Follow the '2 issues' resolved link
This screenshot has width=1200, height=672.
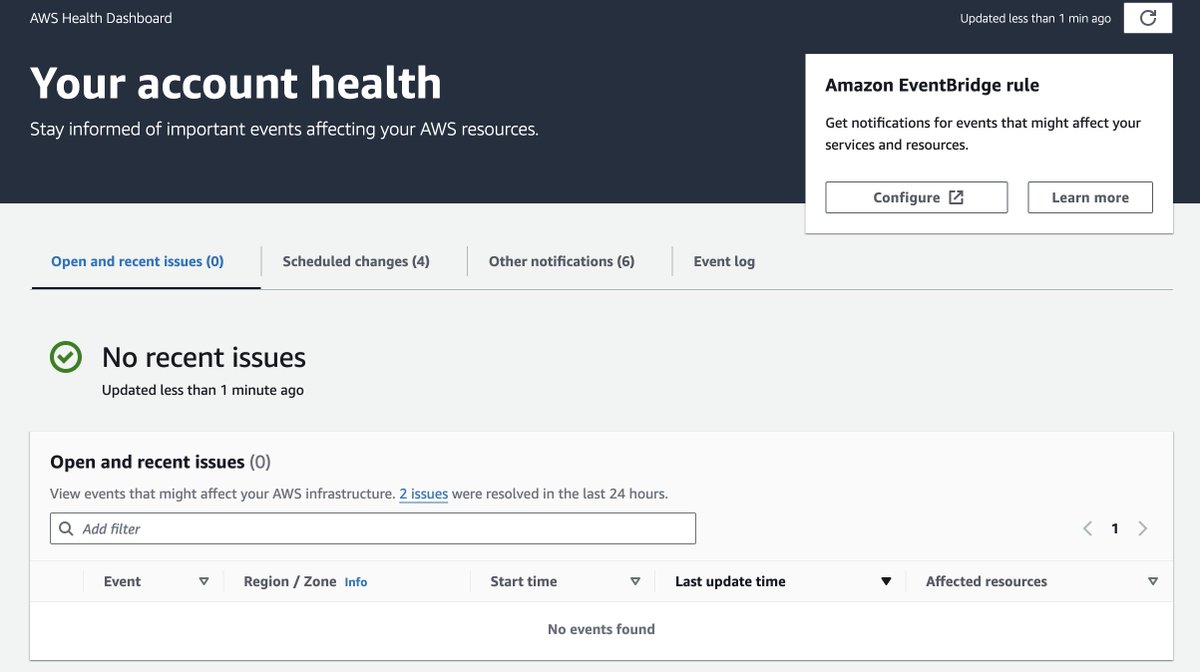[423, 494]
